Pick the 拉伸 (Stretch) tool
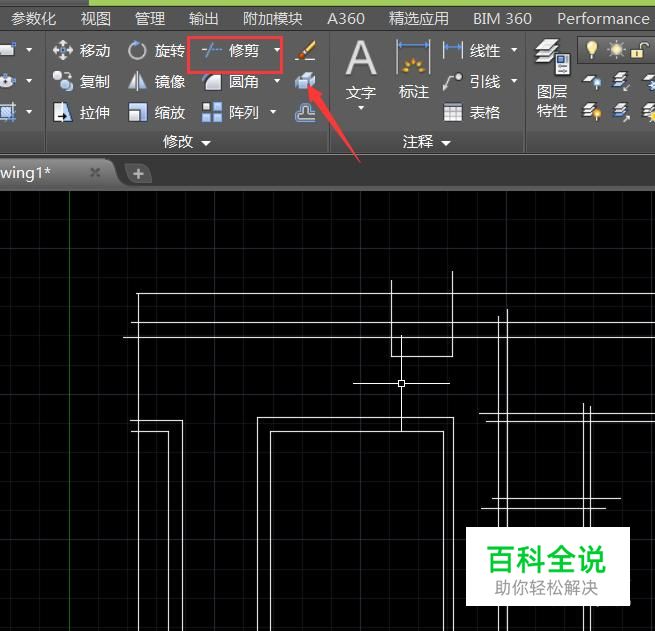This screenshot has height=631, width=655. pyautogui.click(x=82, y=113)
